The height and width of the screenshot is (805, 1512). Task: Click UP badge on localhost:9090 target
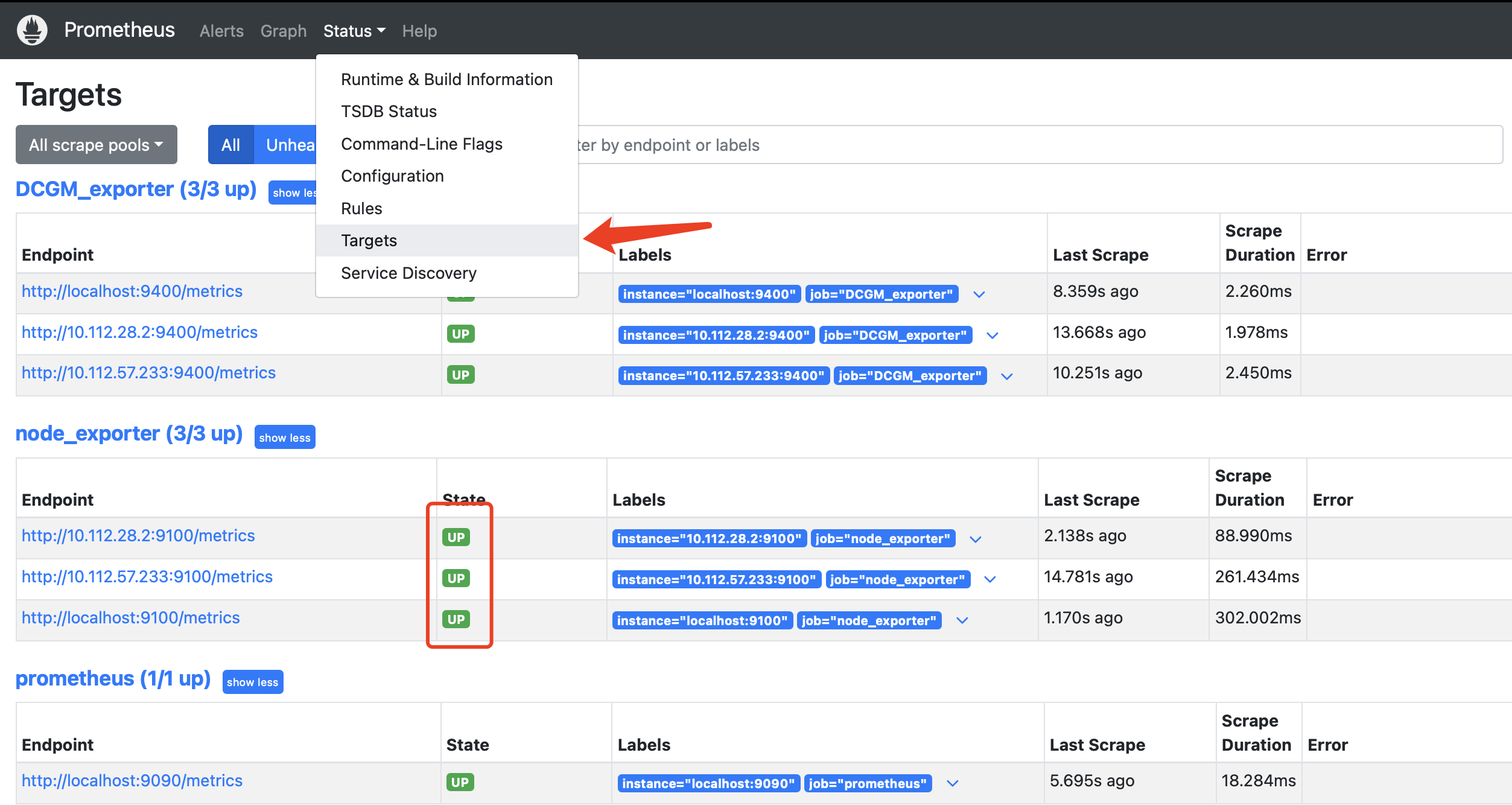coord(460,782)
